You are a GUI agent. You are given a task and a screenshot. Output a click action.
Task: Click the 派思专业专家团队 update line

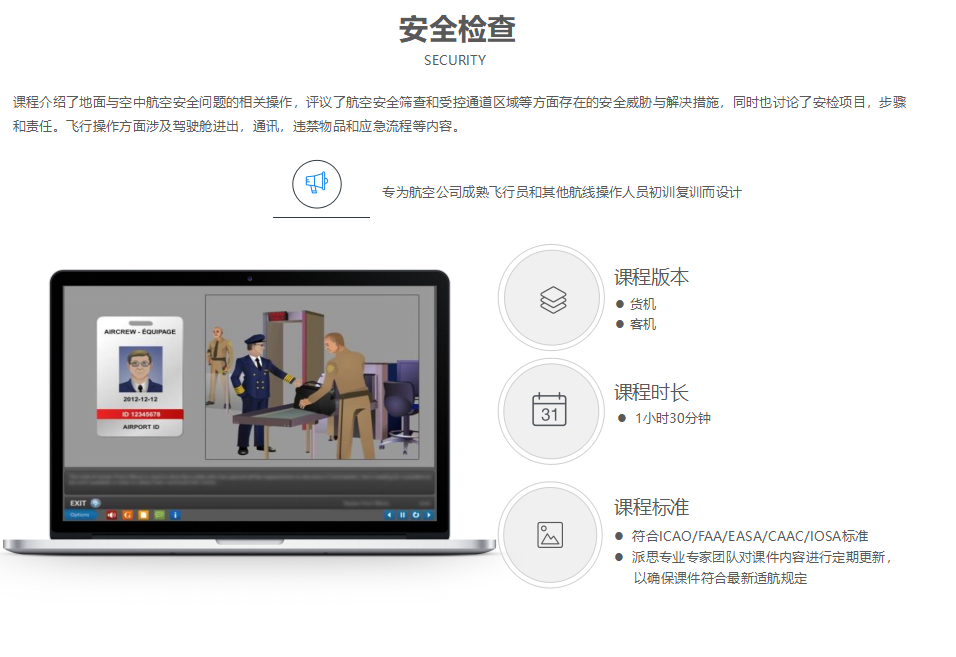click(762, 557)
